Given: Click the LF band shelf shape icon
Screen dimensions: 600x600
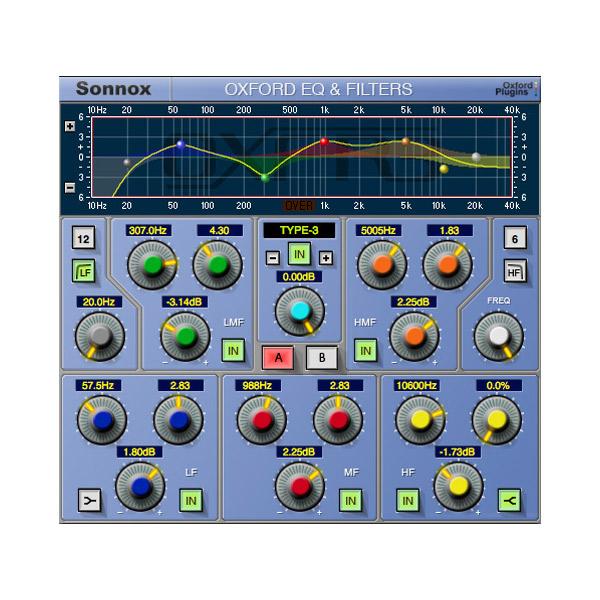Looking at the screenshot, I should [90, 500].
